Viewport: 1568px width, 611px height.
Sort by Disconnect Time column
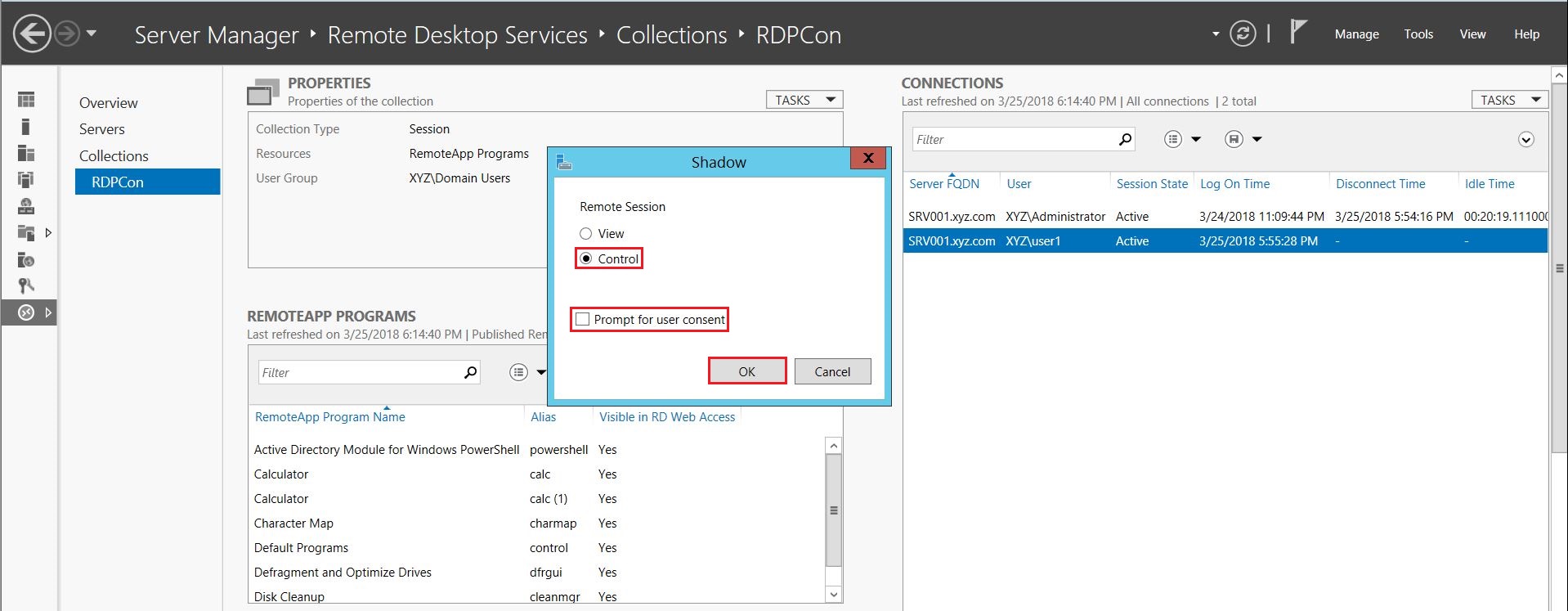(1380, 184)
